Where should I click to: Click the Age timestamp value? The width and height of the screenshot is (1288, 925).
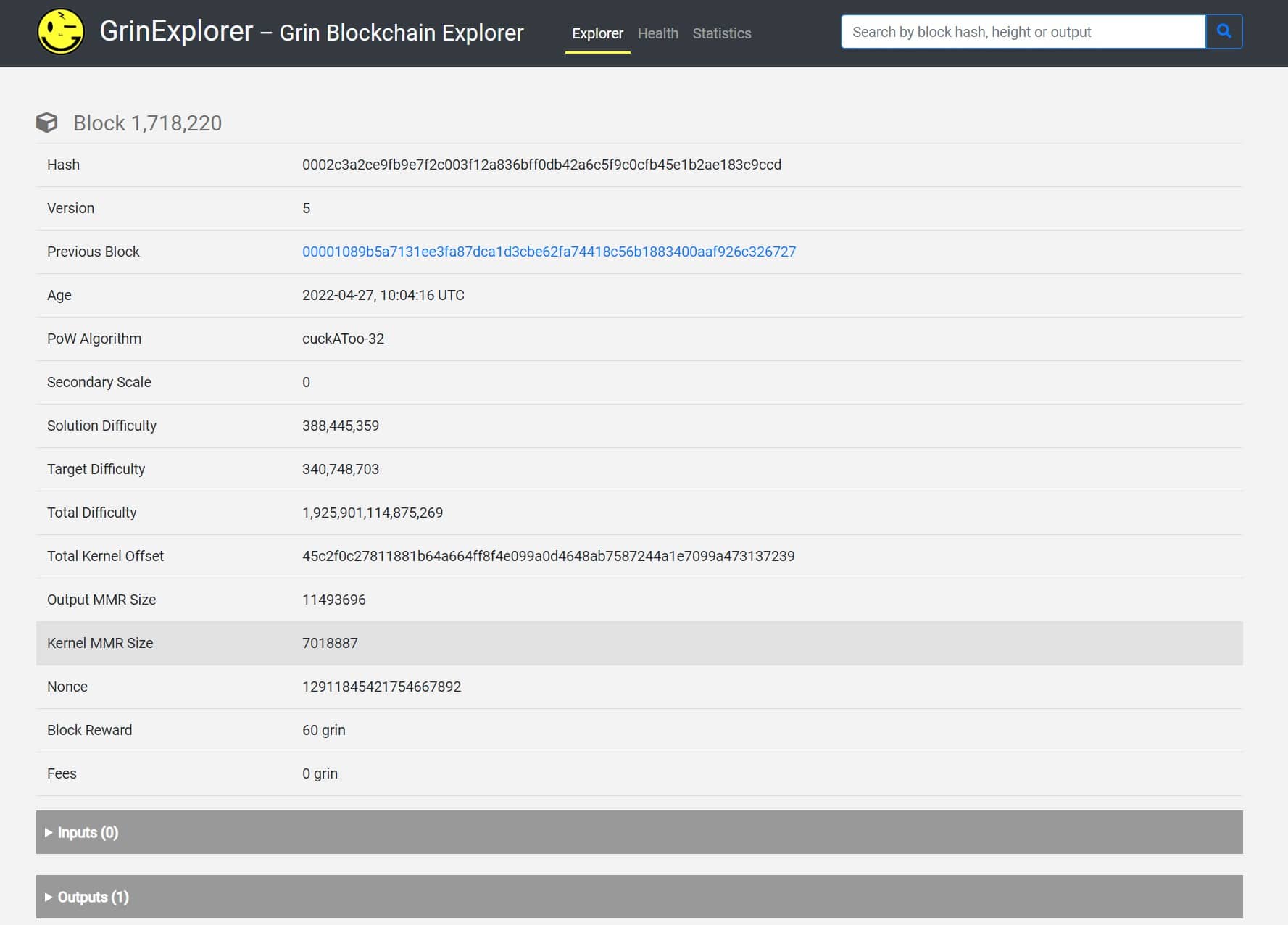(383, 295)
